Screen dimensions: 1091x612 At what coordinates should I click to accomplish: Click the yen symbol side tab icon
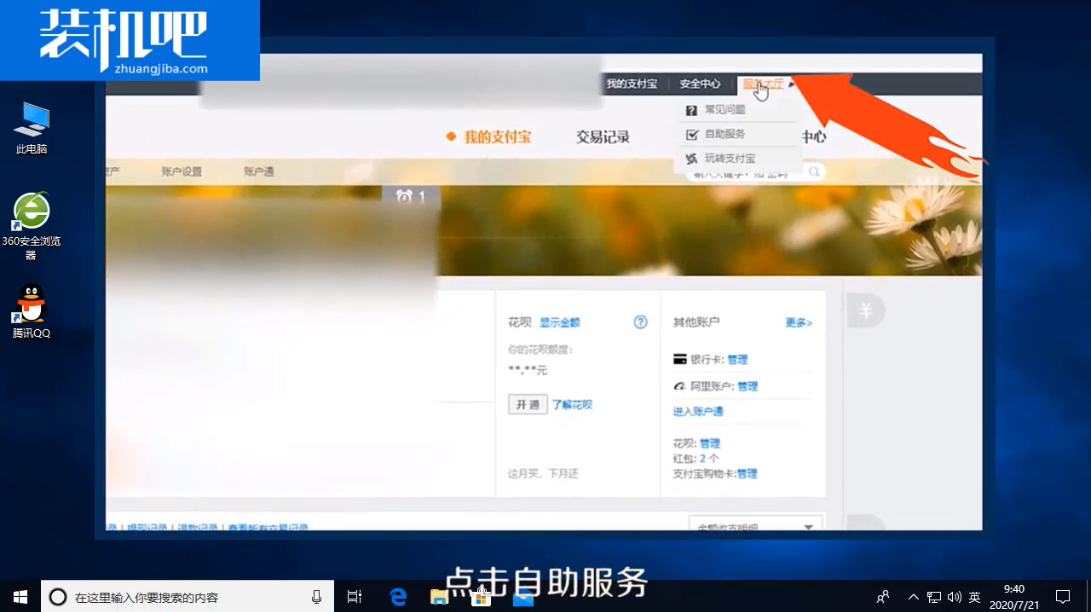(865, 311)
